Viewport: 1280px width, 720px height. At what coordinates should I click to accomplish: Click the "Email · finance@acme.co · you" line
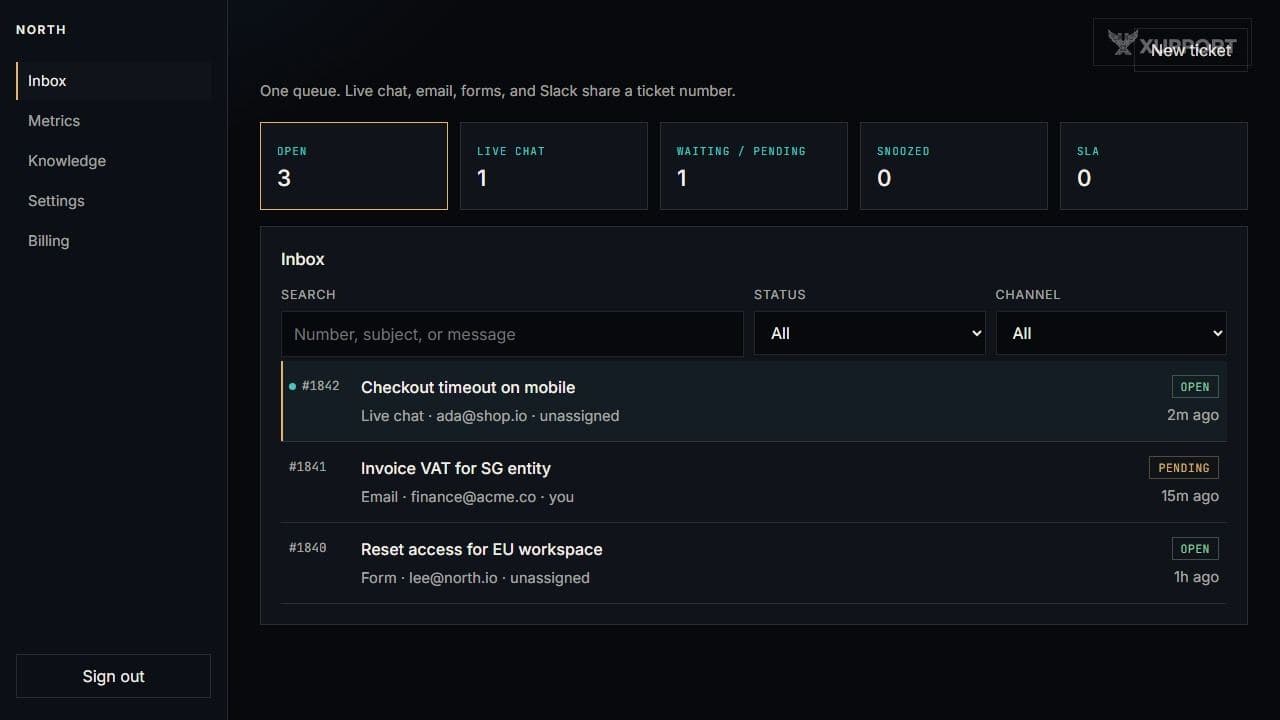(467, 497)
